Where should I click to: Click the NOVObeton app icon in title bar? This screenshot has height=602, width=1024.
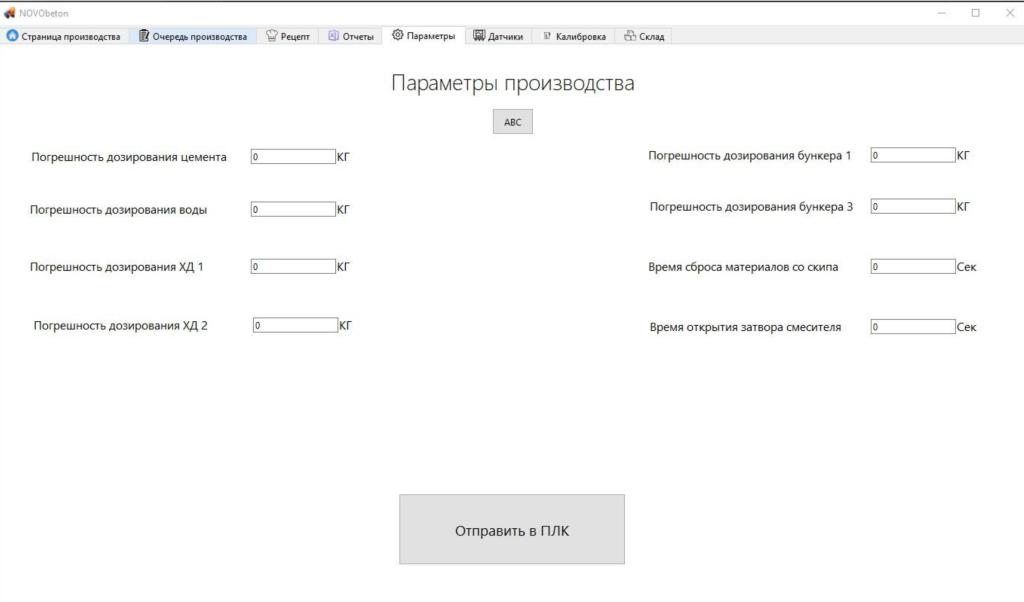[10, 12]
